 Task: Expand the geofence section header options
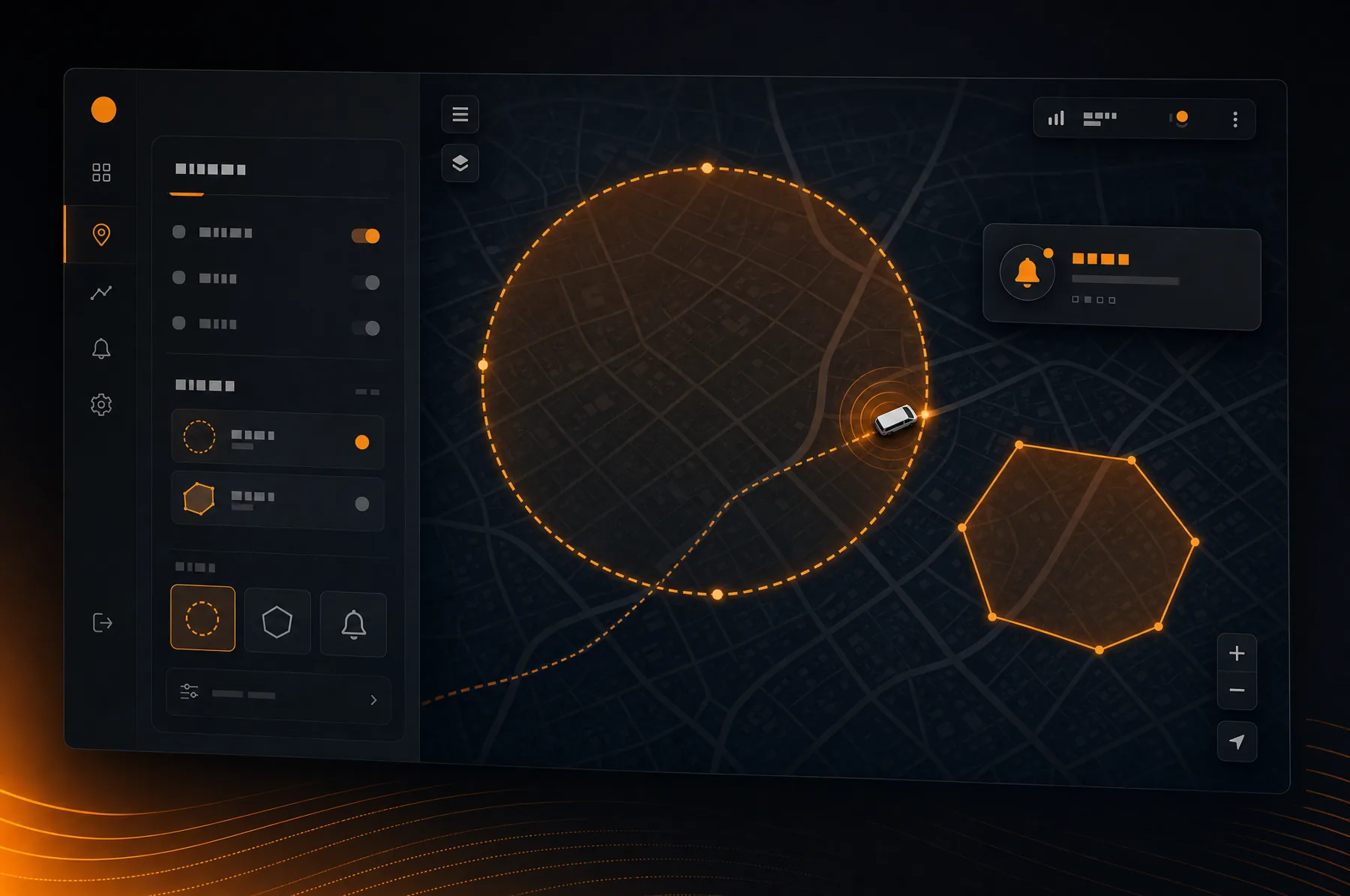coord(367,391)
